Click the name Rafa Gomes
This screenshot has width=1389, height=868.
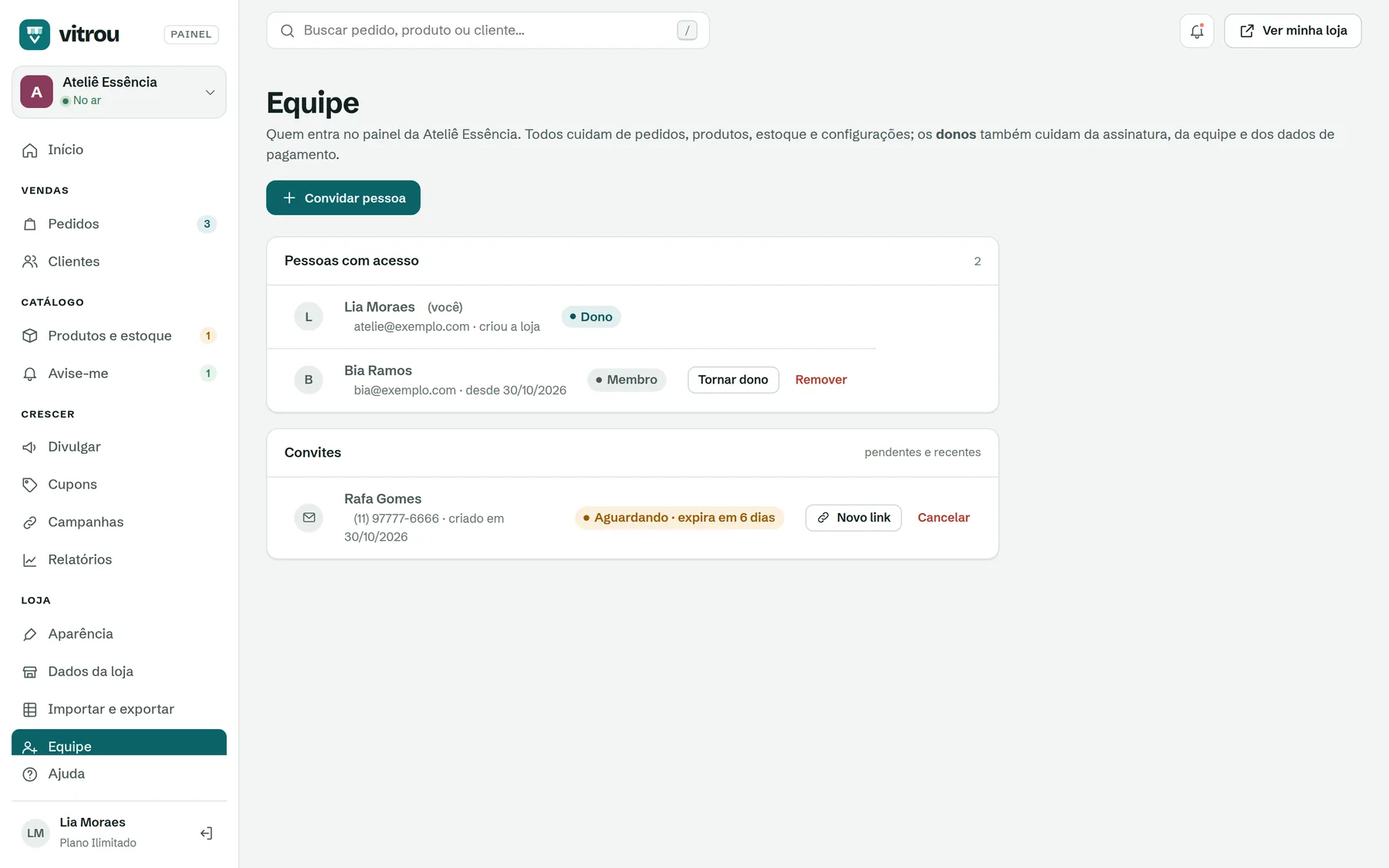pos(383,499)
